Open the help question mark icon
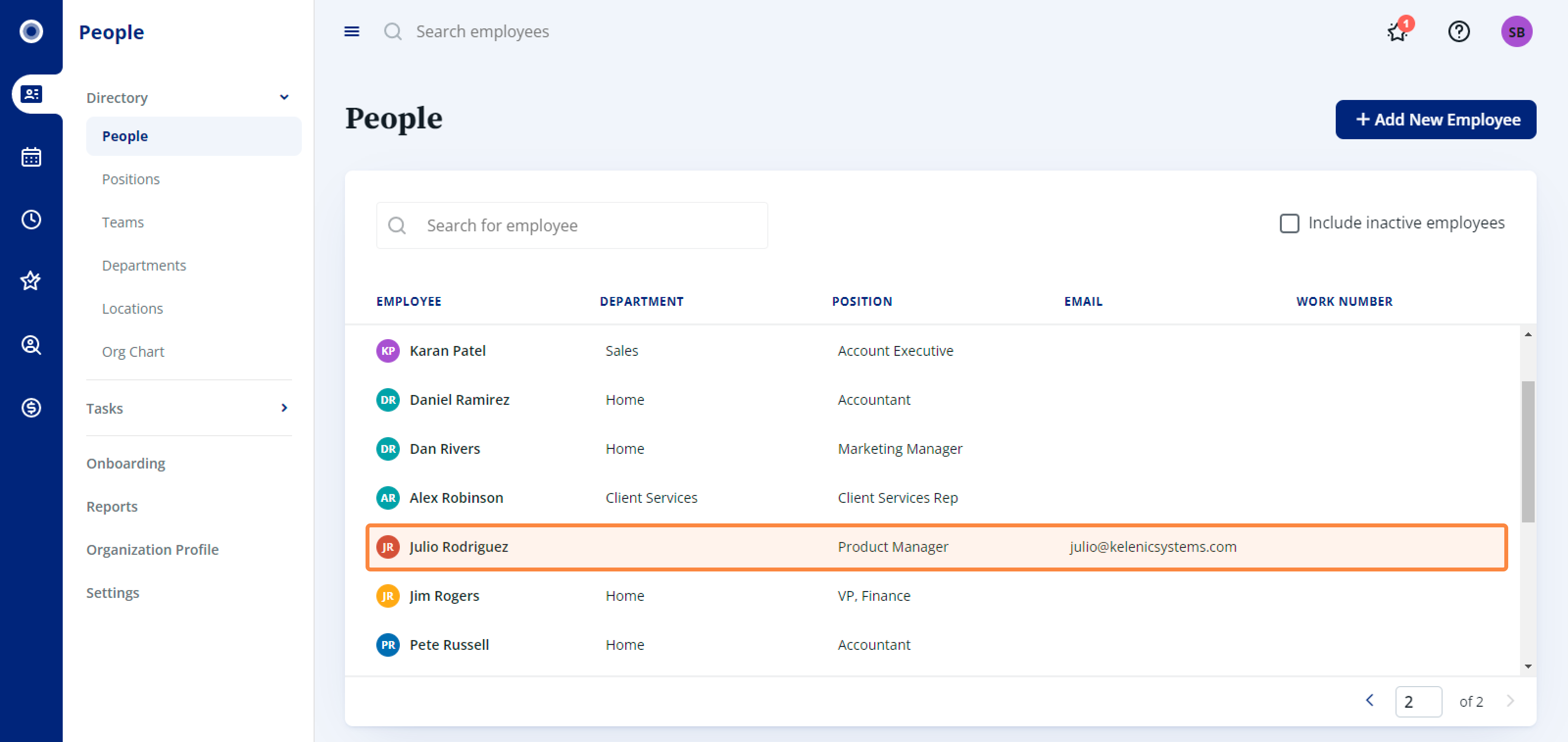 point(1458,31)
